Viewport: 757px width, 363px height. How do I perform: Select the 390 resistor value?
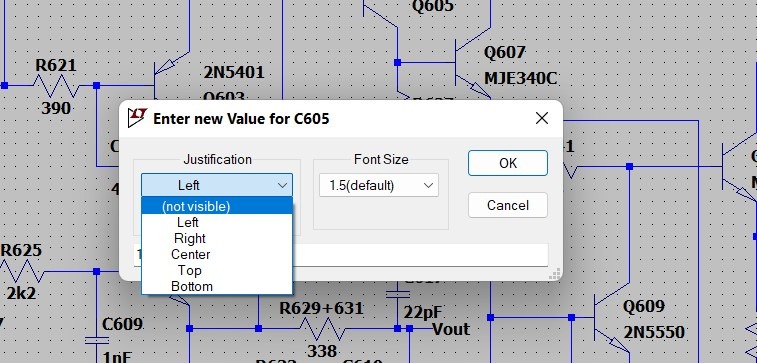click(56, 108)
